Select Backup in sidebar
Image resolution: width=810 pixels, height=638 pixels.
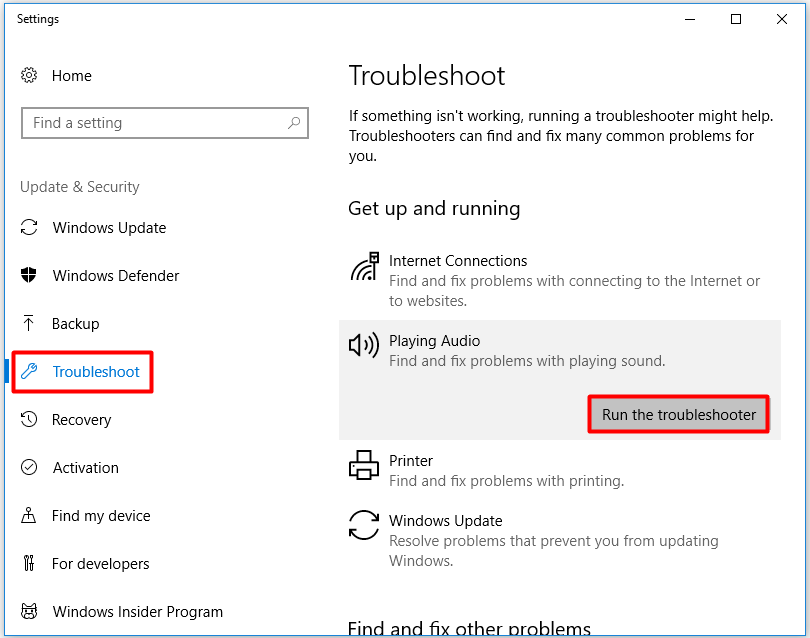[x=75, y=324]
